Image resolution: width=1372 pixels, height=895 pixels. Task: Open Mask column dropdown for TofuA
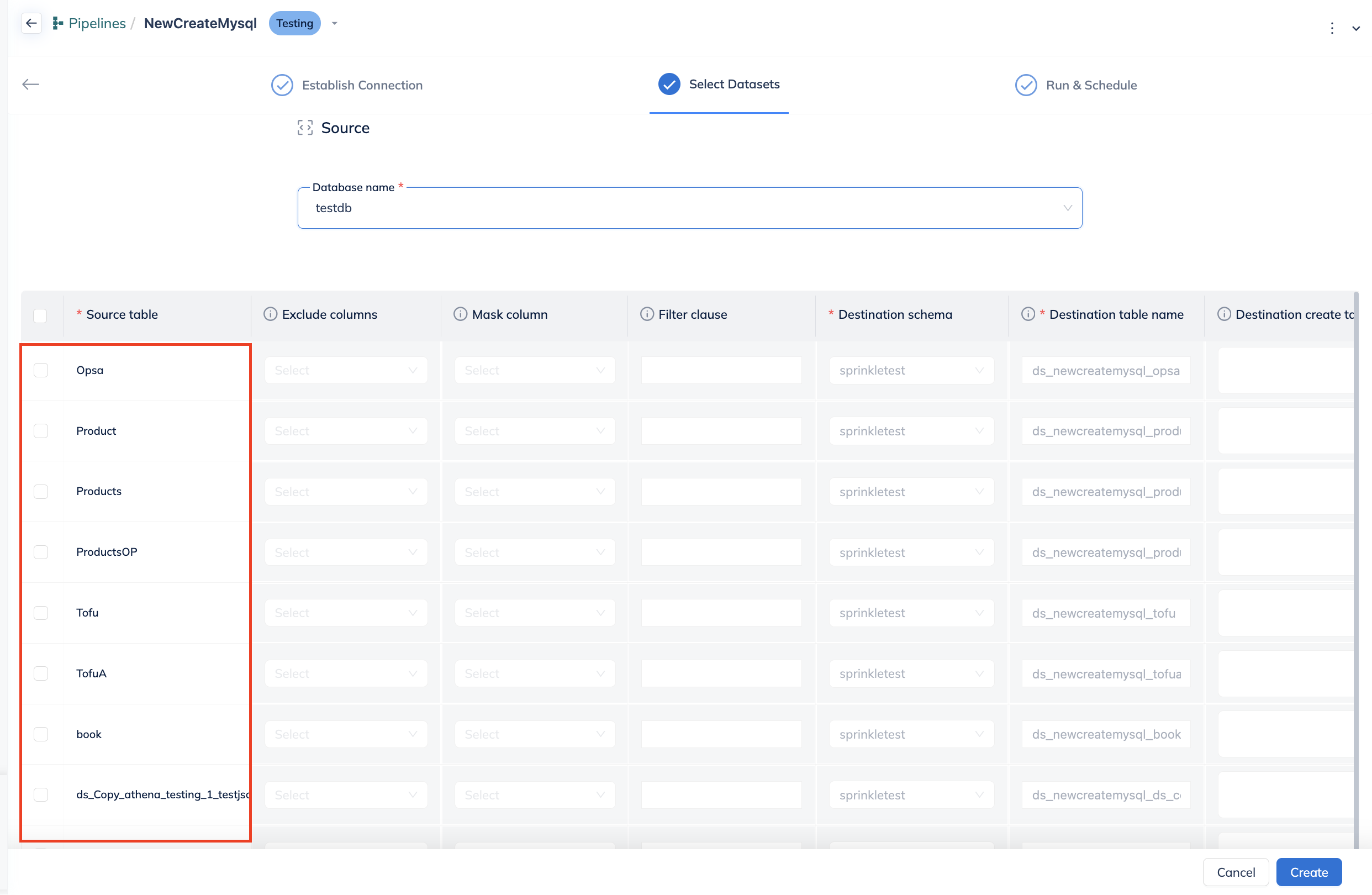pos(535,673)
